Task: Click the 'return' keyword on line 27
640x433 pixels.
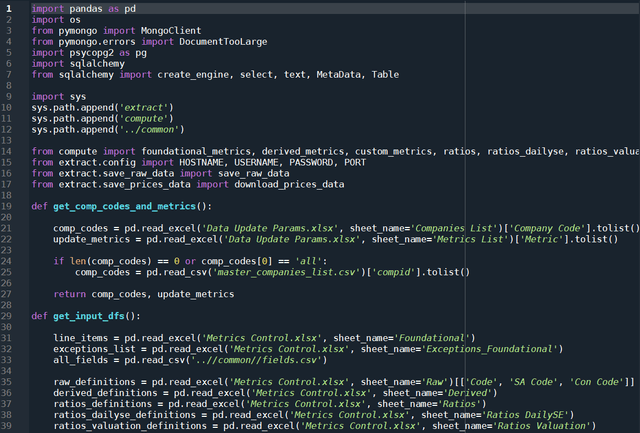Action: pyautogui.click(x=69, y=294)
